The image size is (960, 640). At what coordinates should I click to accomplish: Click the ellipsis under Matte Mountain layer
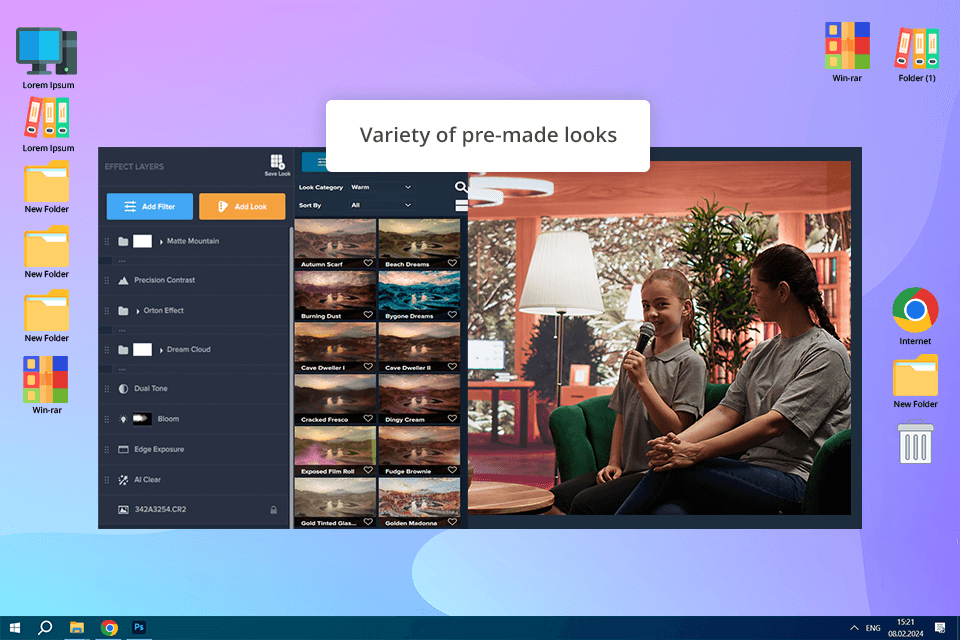pos(122,261)
